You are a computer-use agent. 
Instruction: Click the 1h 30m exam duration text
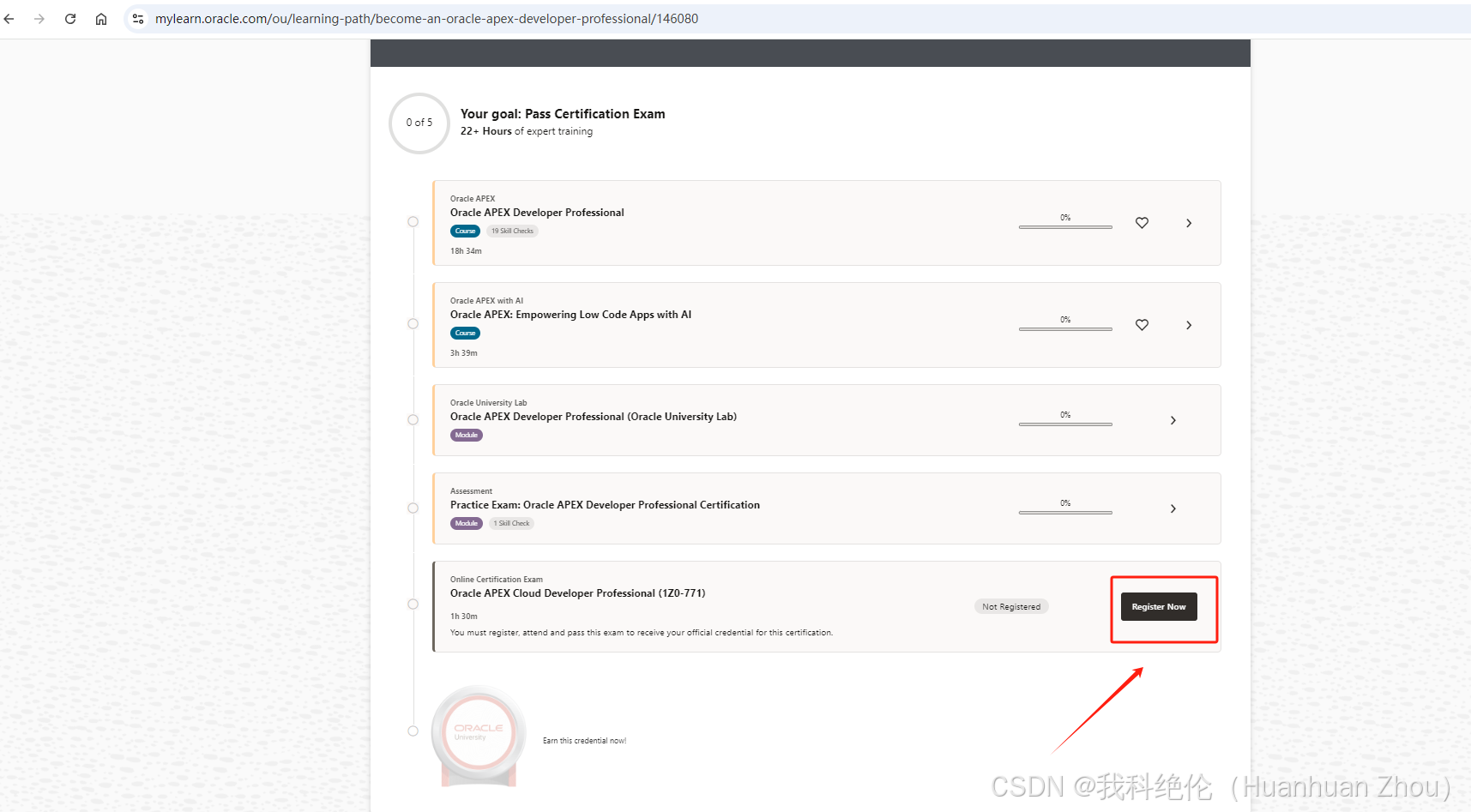(x=463, y=617)
